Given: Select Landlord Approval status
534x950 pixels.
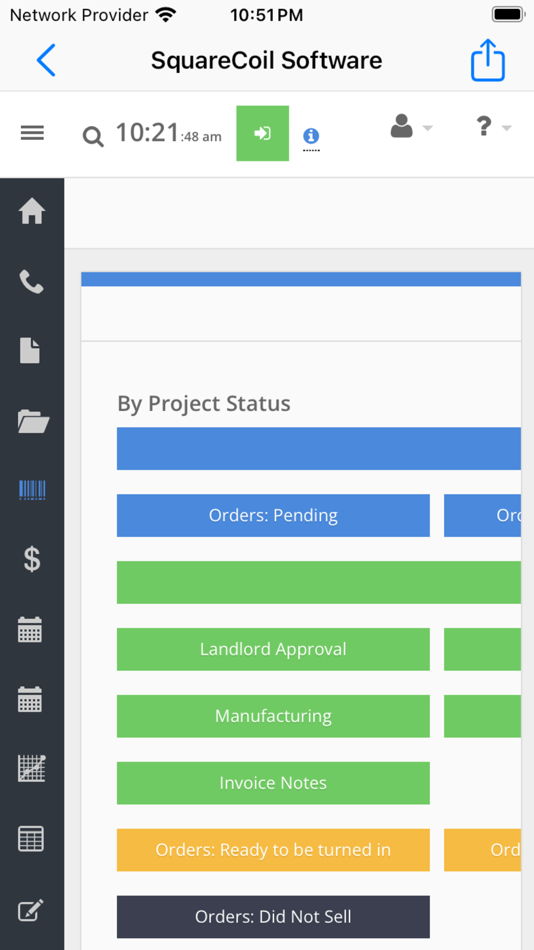Looking at the screenshot, I should click(x=273, y=649).
